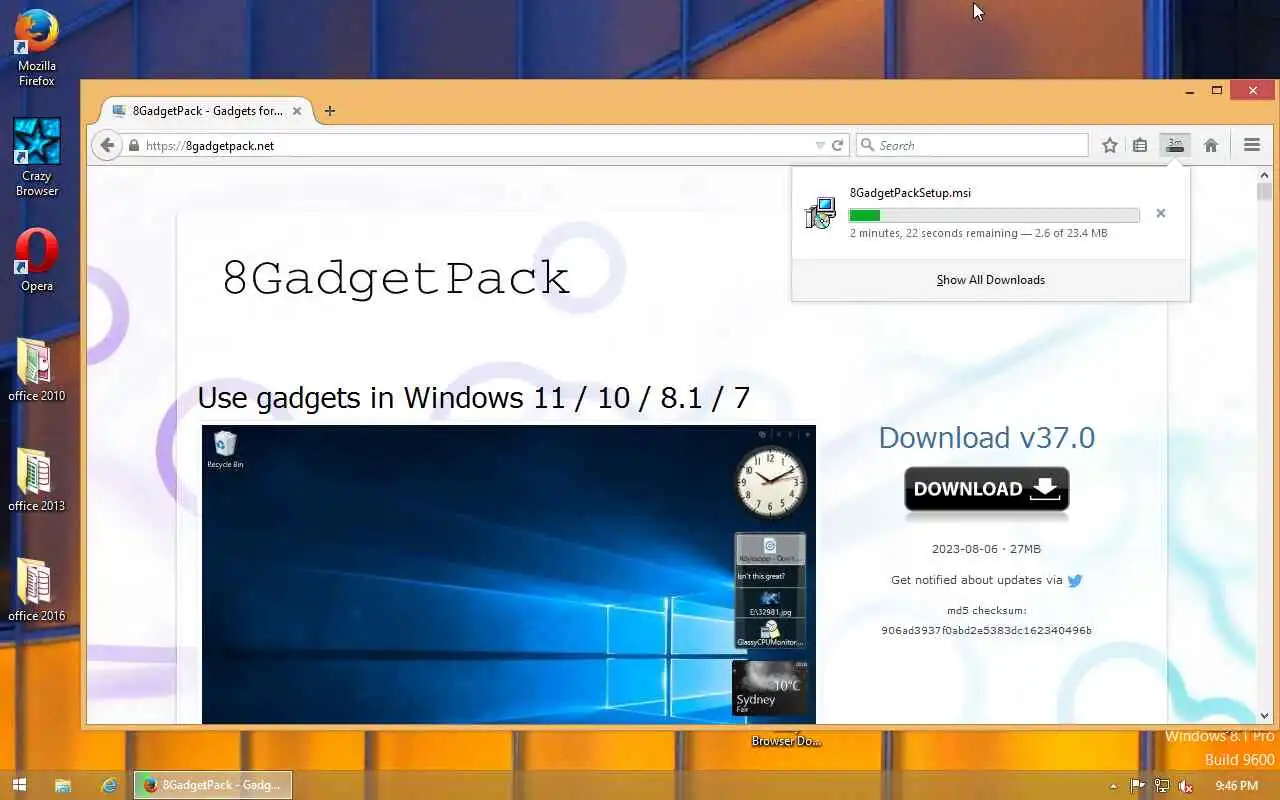The image size is (1280, 800).
Task: Maximize the Firefox window
Action: [x=1217, y=91]
